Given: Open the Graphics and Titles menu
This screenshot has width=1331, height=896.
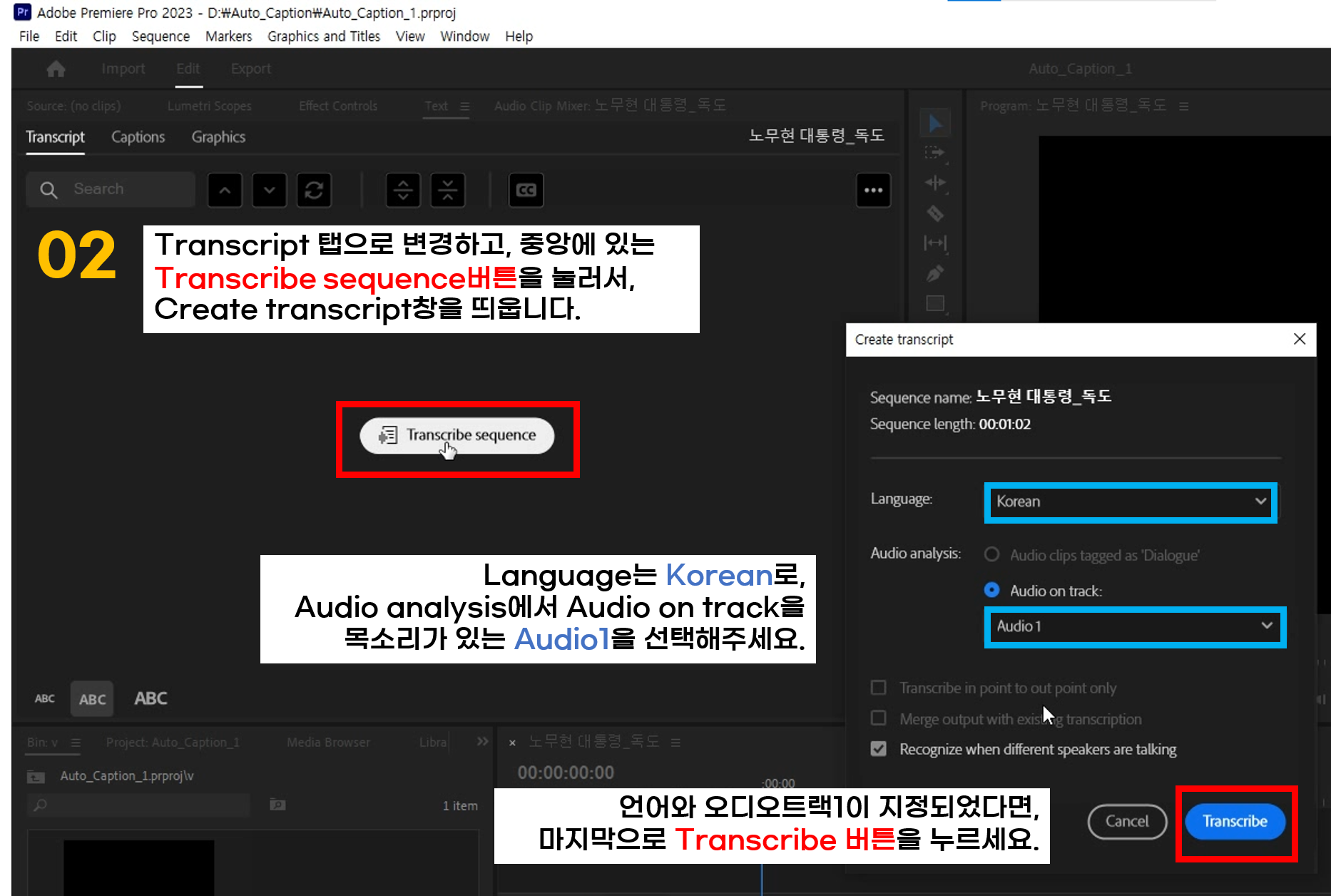Looking at the screenshot, I should coord(324,36).
